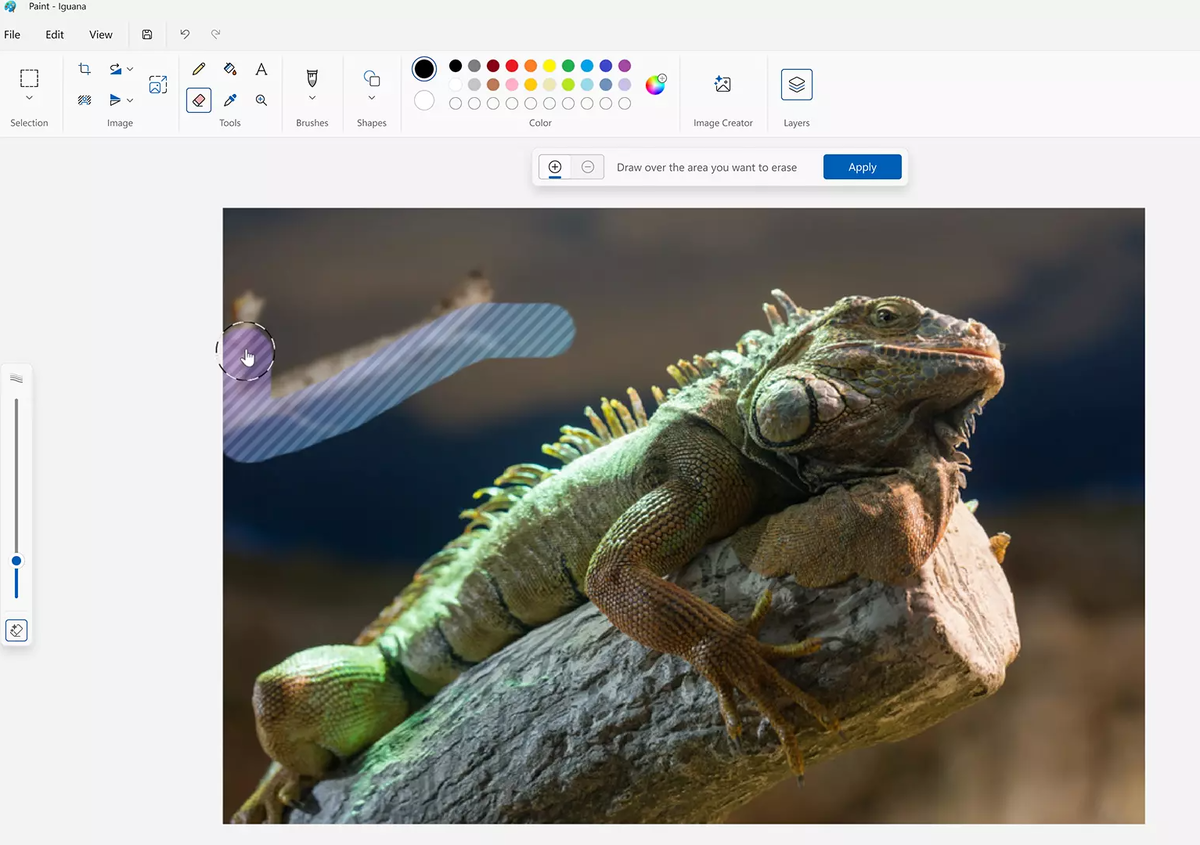Adjust the eraser size slider handle
Viewport: 1200px width, 845px height.
[x=16, y=561]
